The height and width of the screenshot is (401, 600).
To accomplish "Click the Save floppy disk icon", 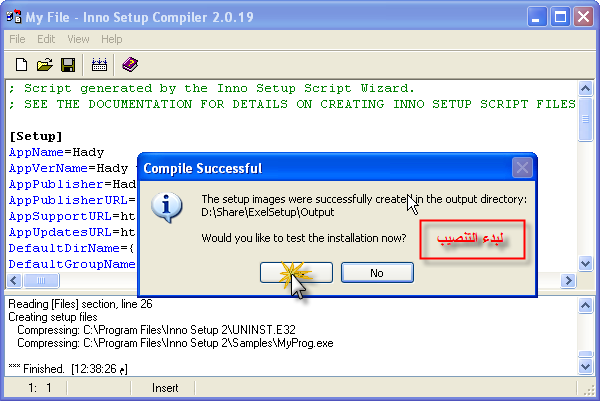I will 68,65.
